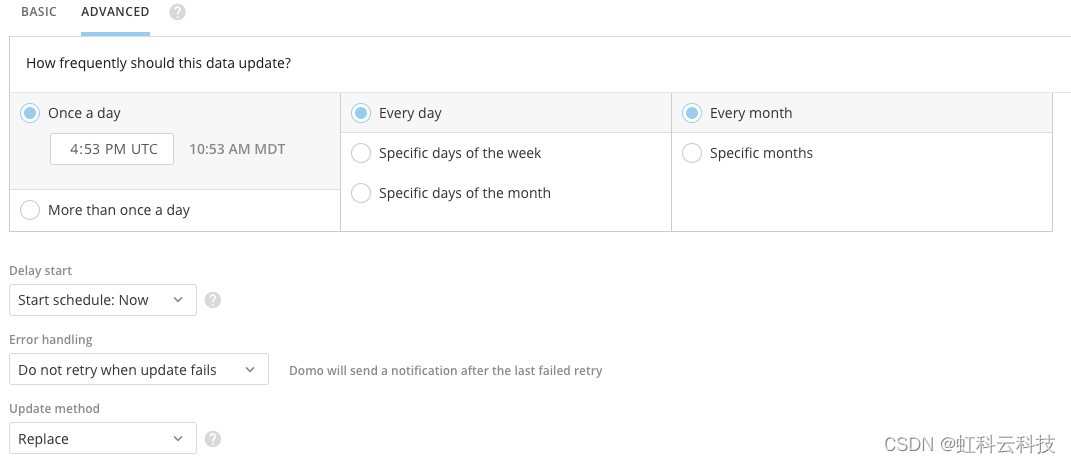The image size is (1071, 463).
Task: Click the help icon beside the ADVANCED tab
Action: click(x=178, y=12)
